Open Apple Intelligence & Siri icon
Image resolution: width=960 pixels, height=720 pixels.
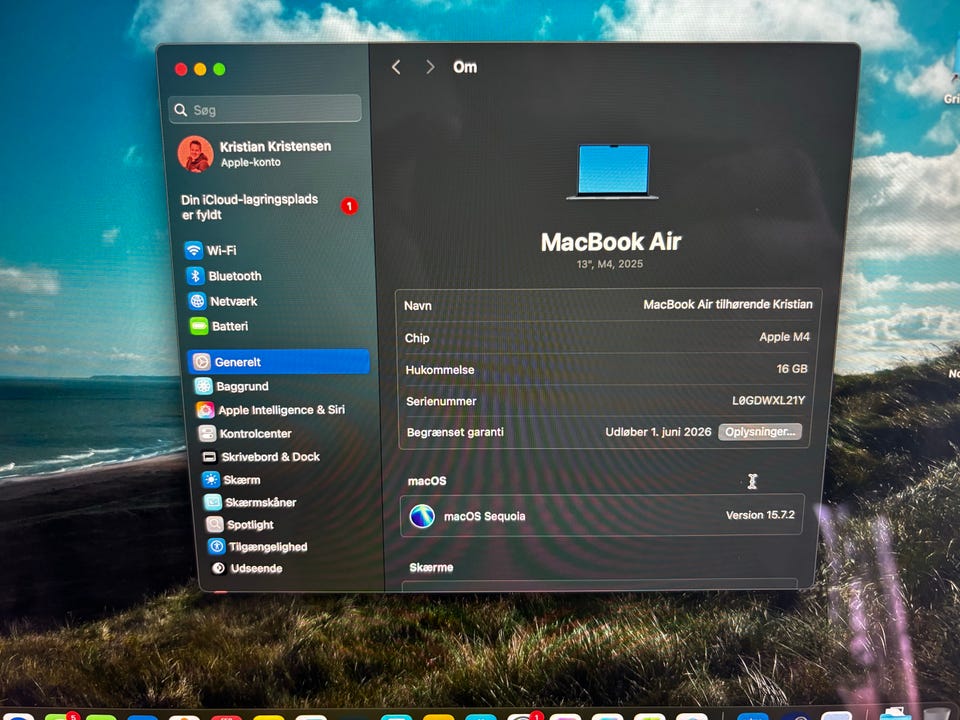(x=205, y=410)
